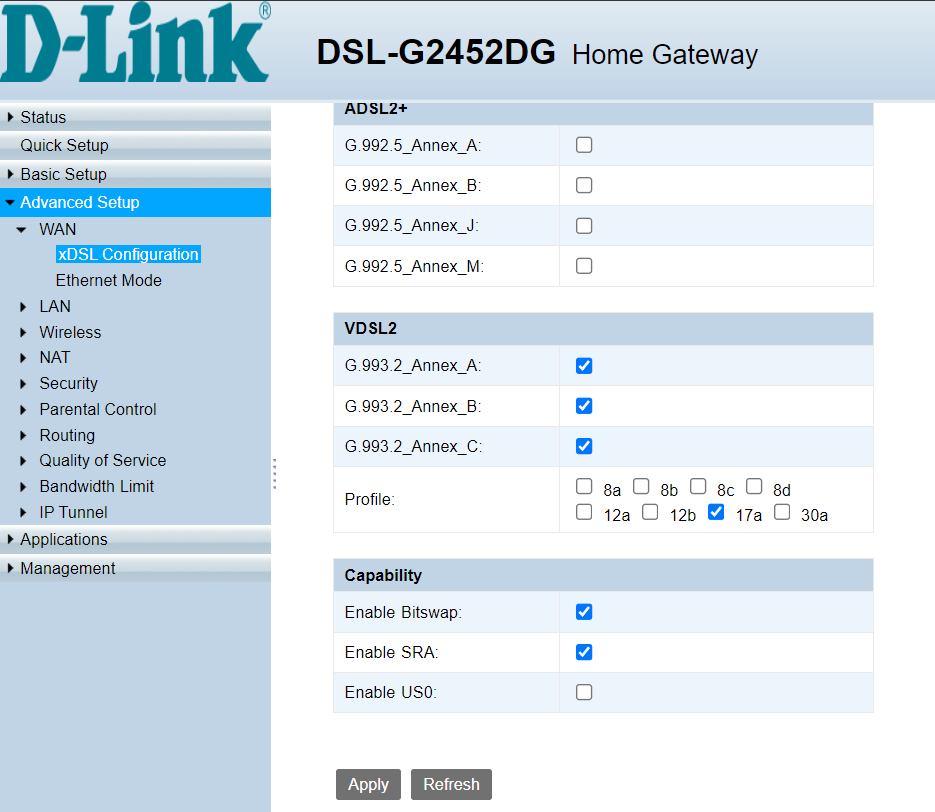Click the VDSL2 section header
The width and height of the screenshot is (935, 812).
(603, 329)
